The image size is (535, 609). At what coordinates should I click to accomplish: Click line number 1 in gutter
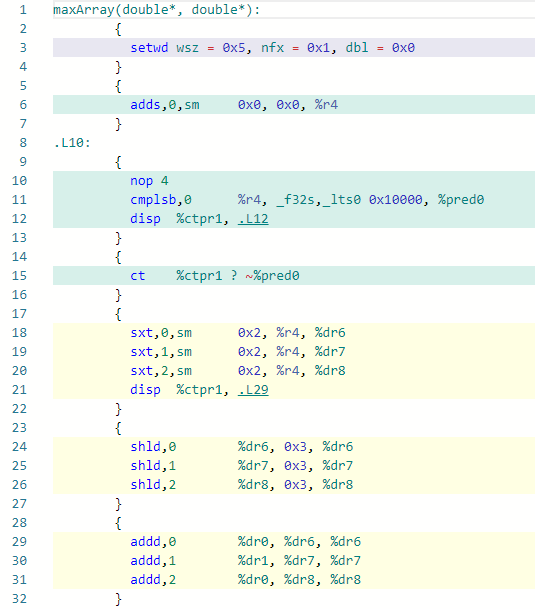(x=23, y=10)
